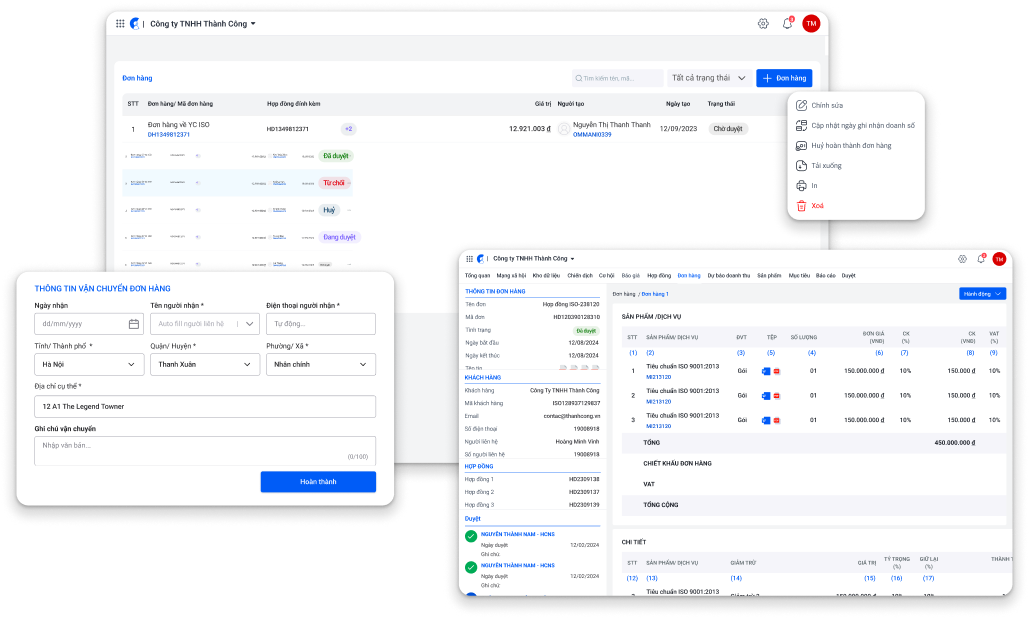Viewport: 1029px width, 618px height.
Task: Click the Đang duyệt status badge
Action: pyautogui.click(x=339, y=237)
